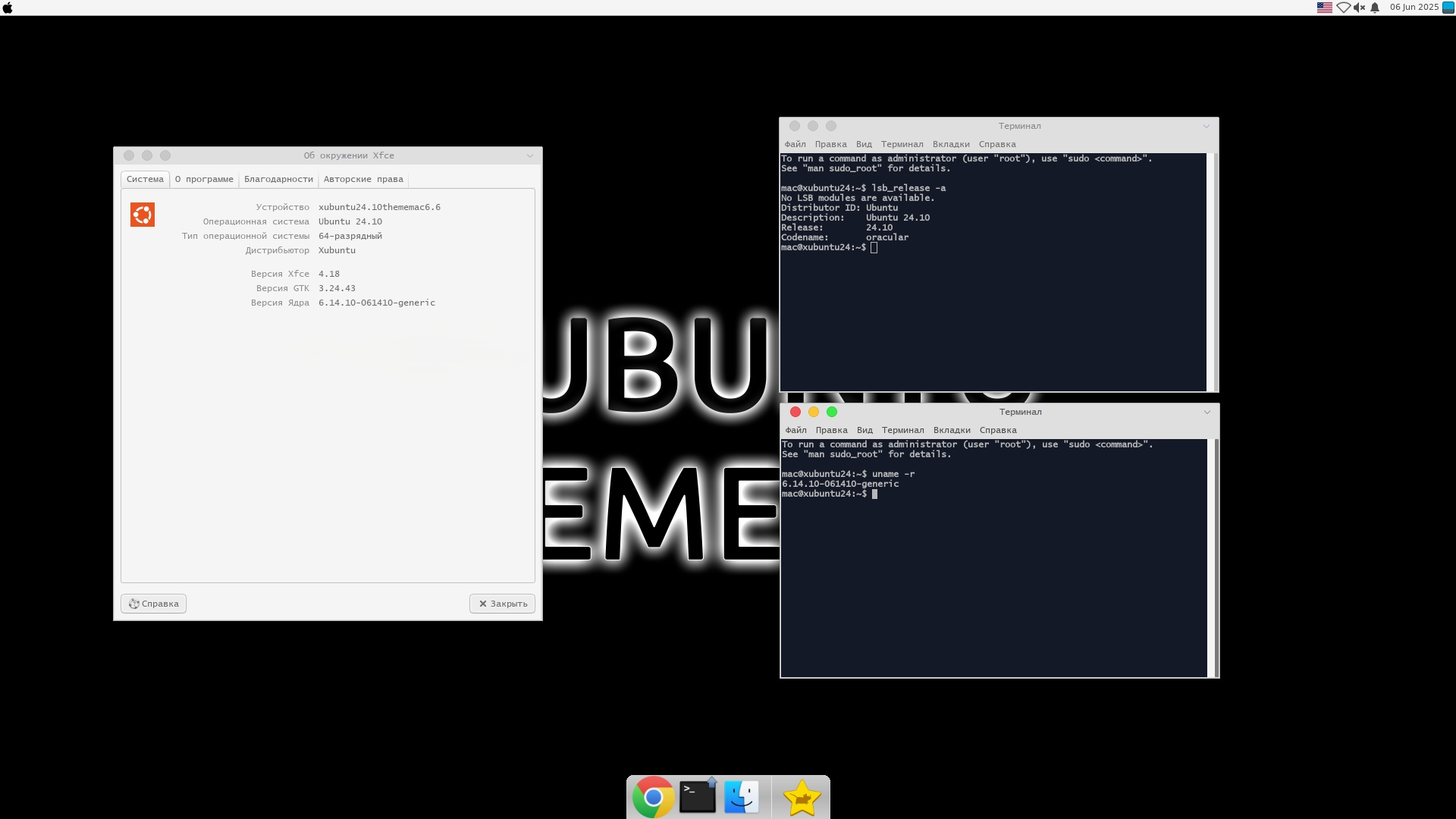The height and width of the screenshot is (819, 1456).
Task: Open Вид menu in lower Terminal
Action: (864, 430)
